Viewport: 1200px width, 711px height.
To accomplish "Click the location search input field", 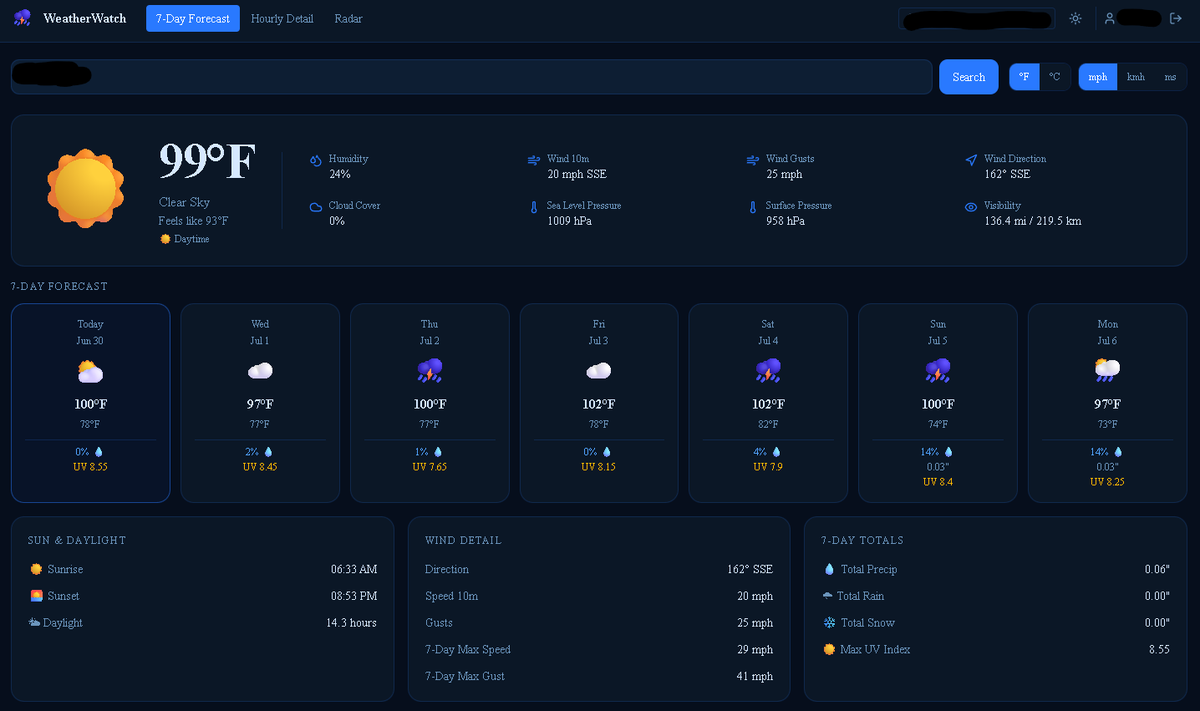I will (x=472, y=77).
